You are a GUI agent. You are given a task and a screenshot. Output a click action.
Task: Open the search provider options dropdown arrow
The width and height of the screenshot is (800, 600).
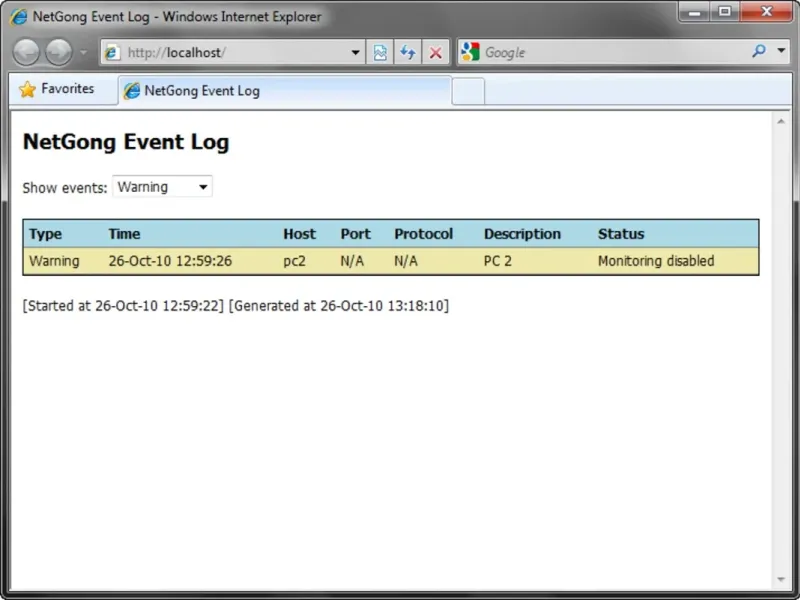(x=781, y=51)
